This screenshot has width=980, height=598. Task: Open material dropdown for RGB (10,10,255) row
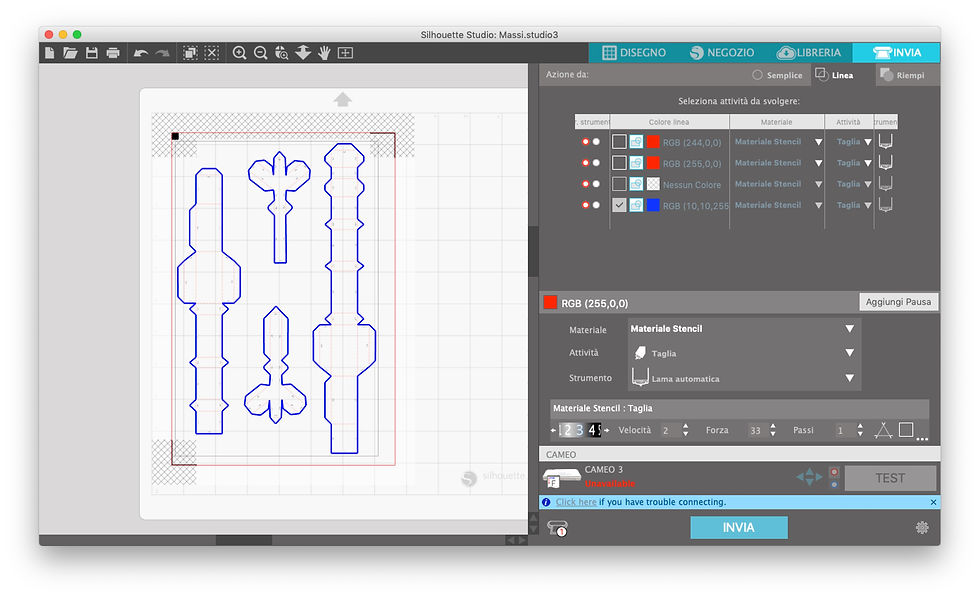click(x=818, y=206)
